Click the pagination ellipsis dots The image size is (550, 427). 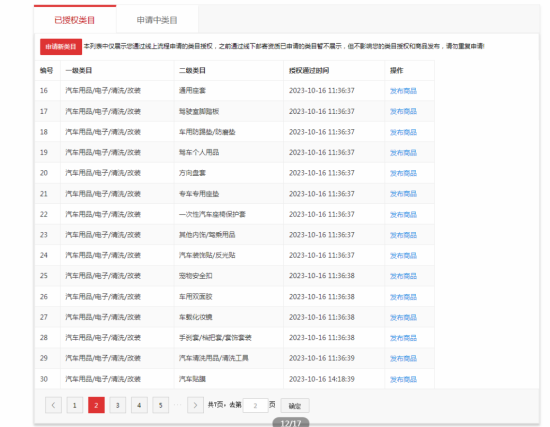[178, 405]
